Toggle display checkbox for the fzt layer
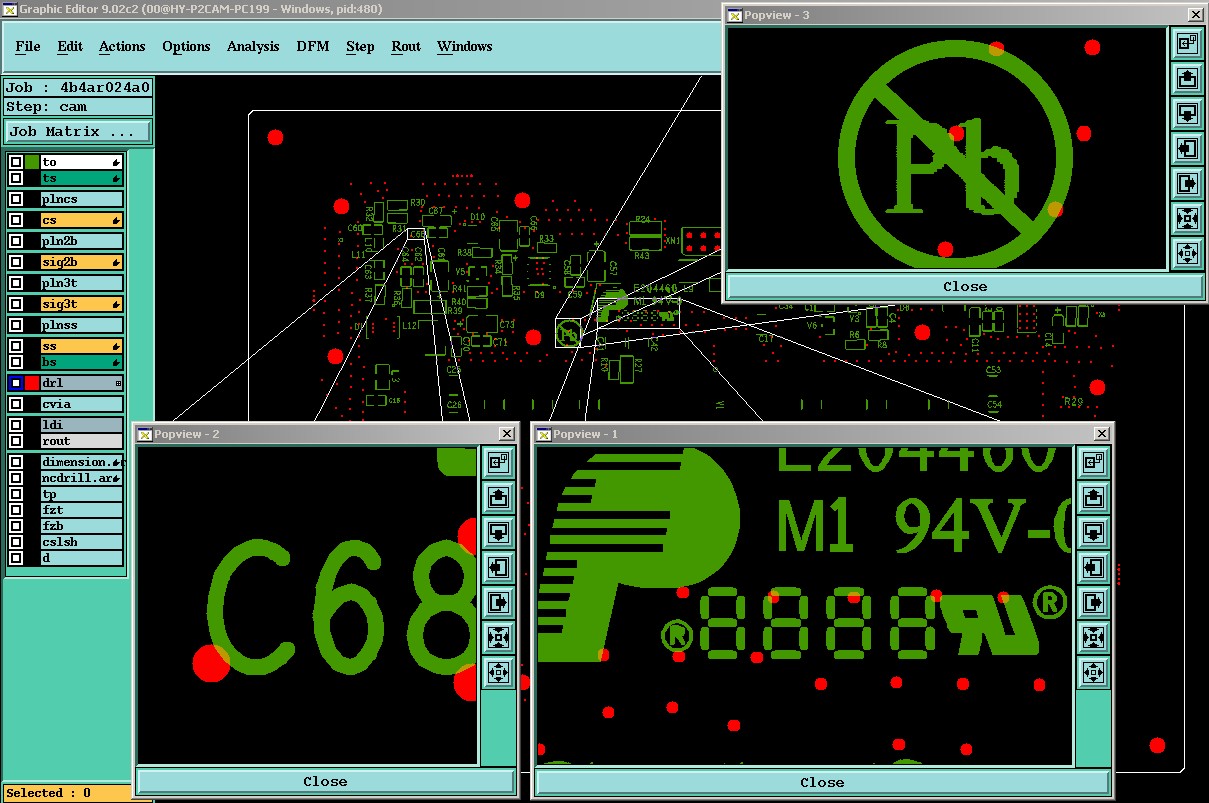1209x803 pixels. (16, 510)
